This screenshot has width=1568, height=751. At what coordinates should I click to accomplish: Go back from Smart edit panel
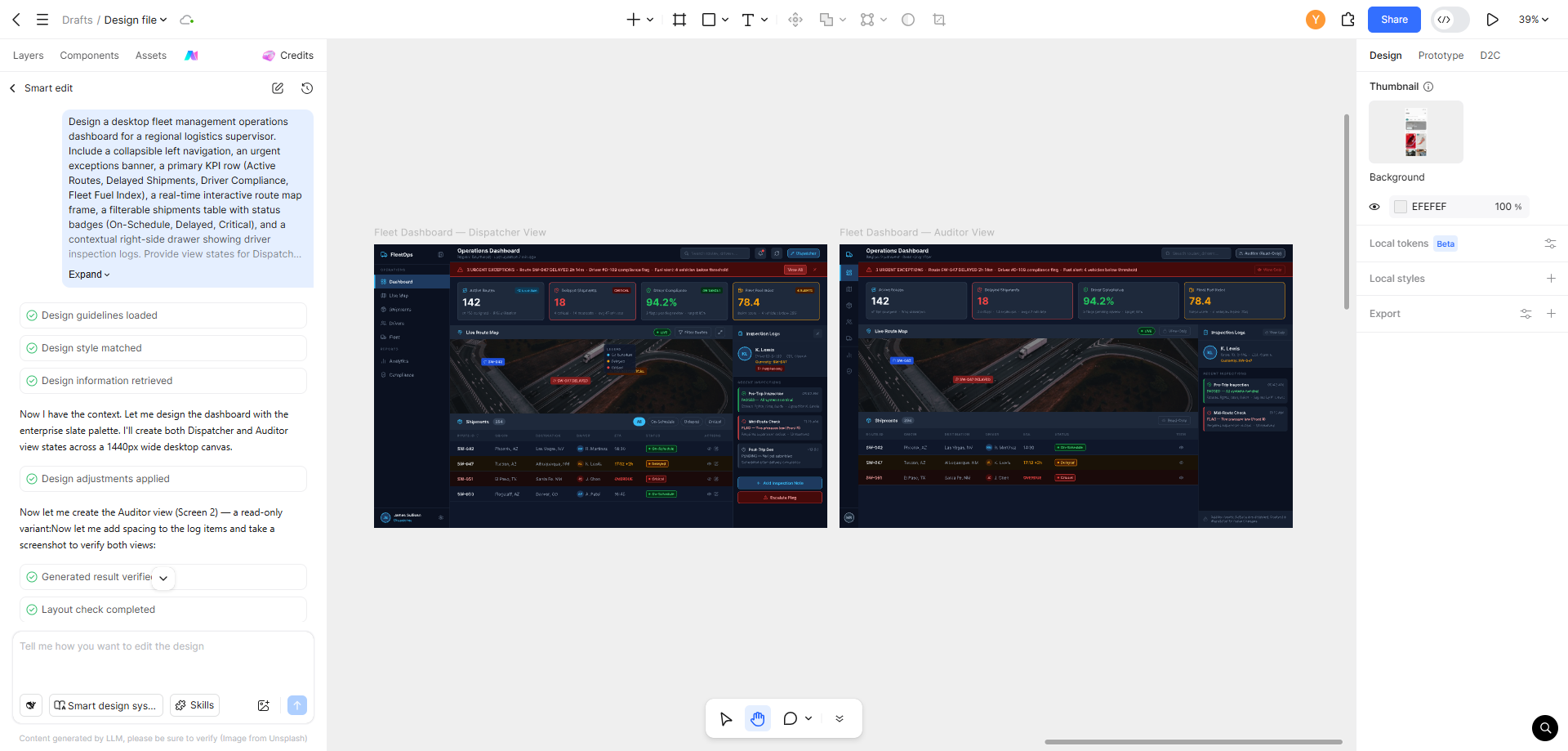tap(12, 88)
